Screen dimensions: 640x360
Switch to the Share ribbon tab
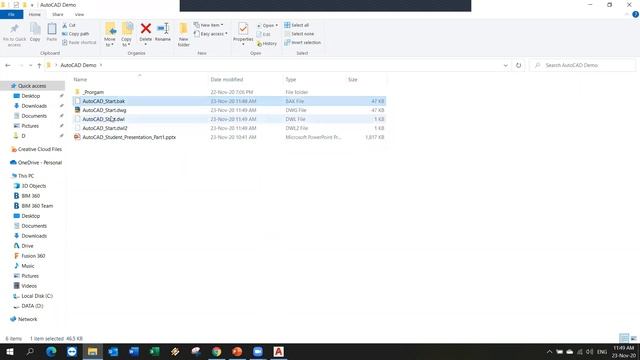58,15
